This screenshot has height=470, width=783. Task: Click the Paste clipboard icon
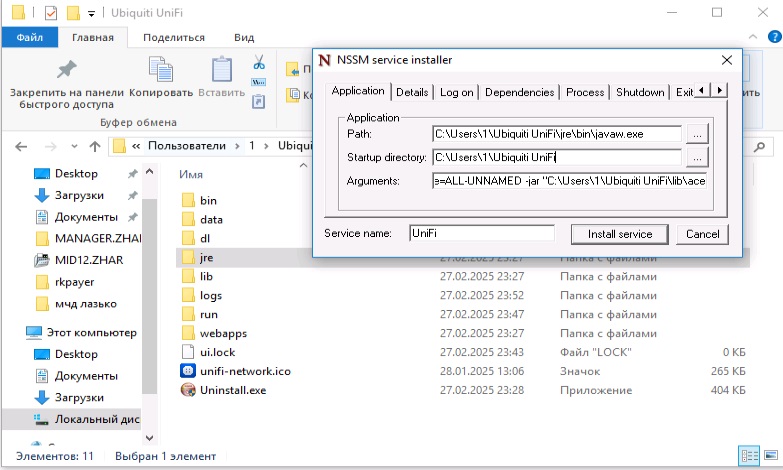tap(222, 69)
